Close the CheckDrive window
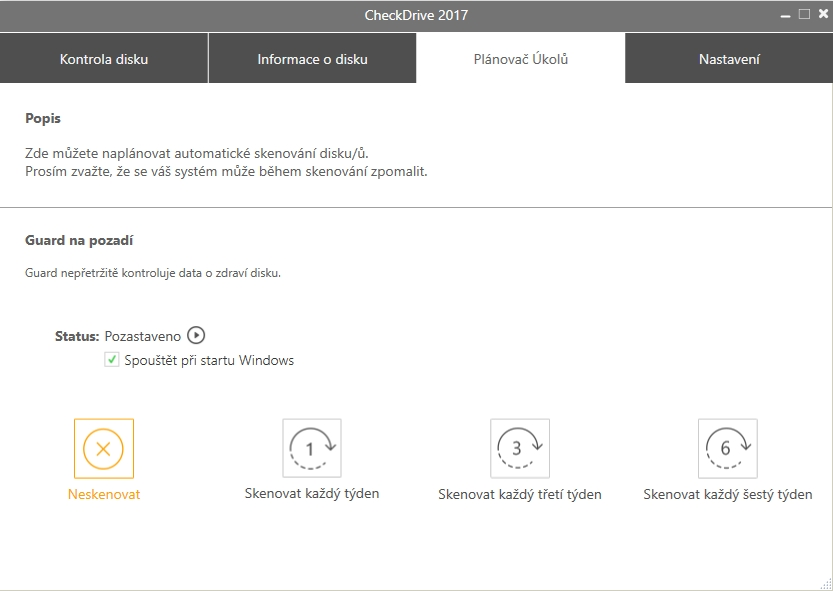Screen dimensions: 833x591 pos(823,14)
